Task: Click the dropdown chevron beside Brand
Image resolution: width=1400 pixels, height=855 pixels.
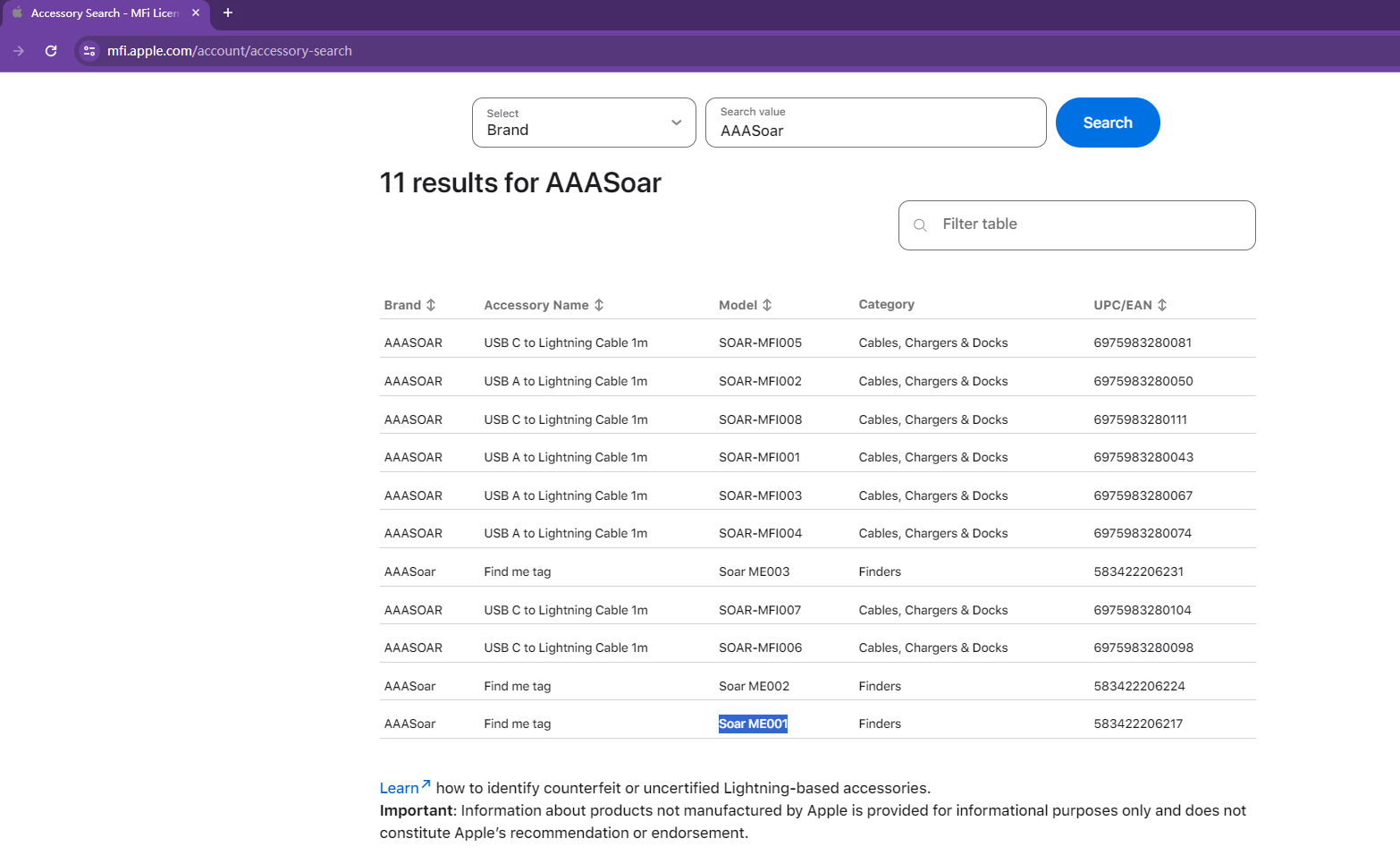Action: pos(677,123)
